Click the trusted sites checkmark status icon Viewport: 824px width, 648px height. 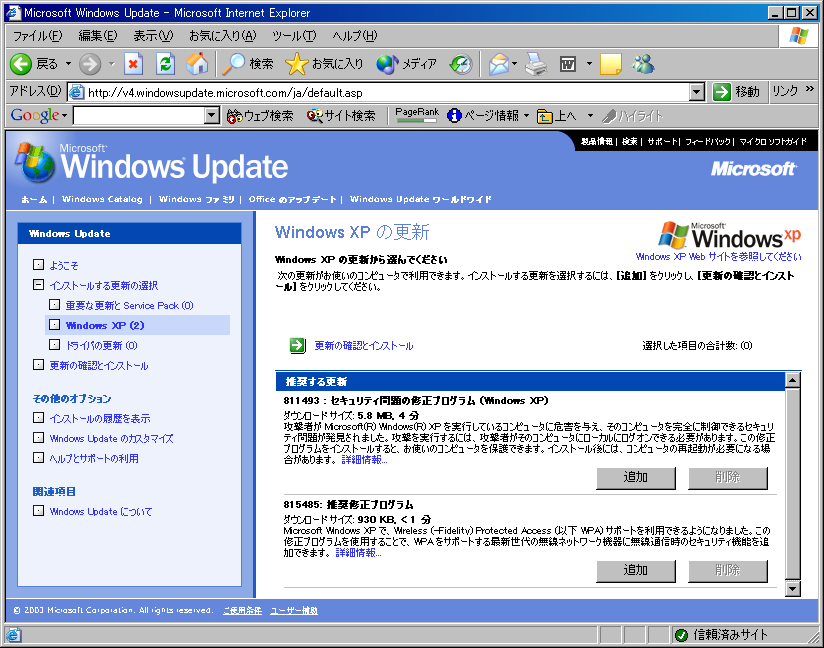682,635
